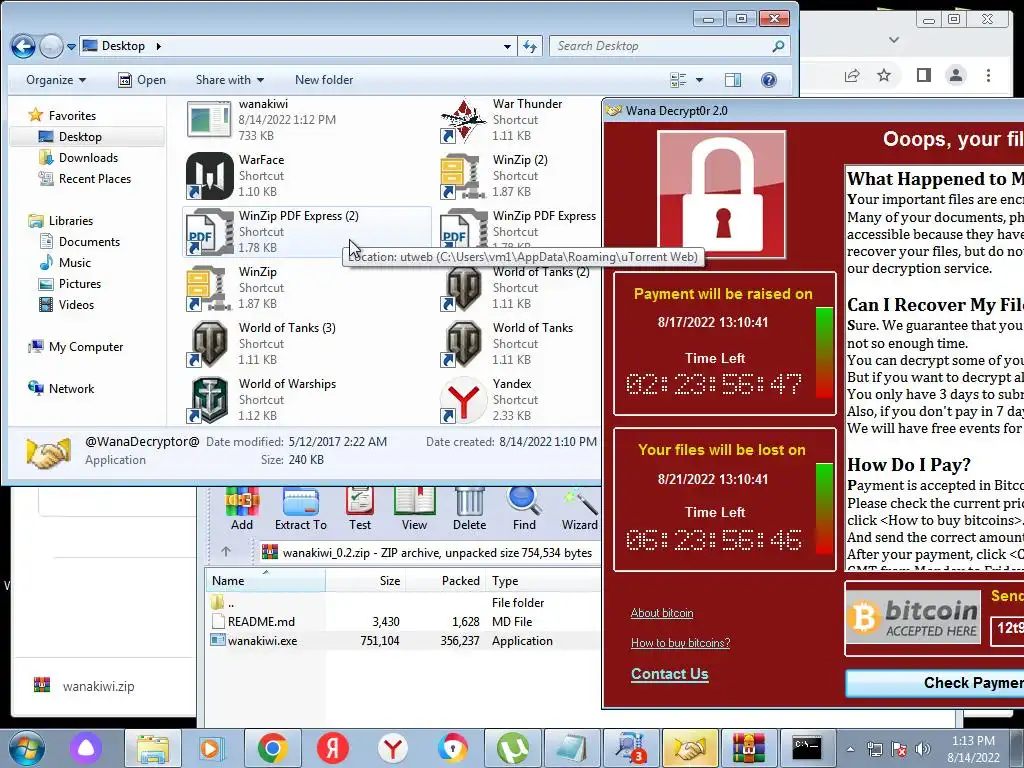Open Videos library
This screenshot has width=1024, height=768.
(67, 304)
